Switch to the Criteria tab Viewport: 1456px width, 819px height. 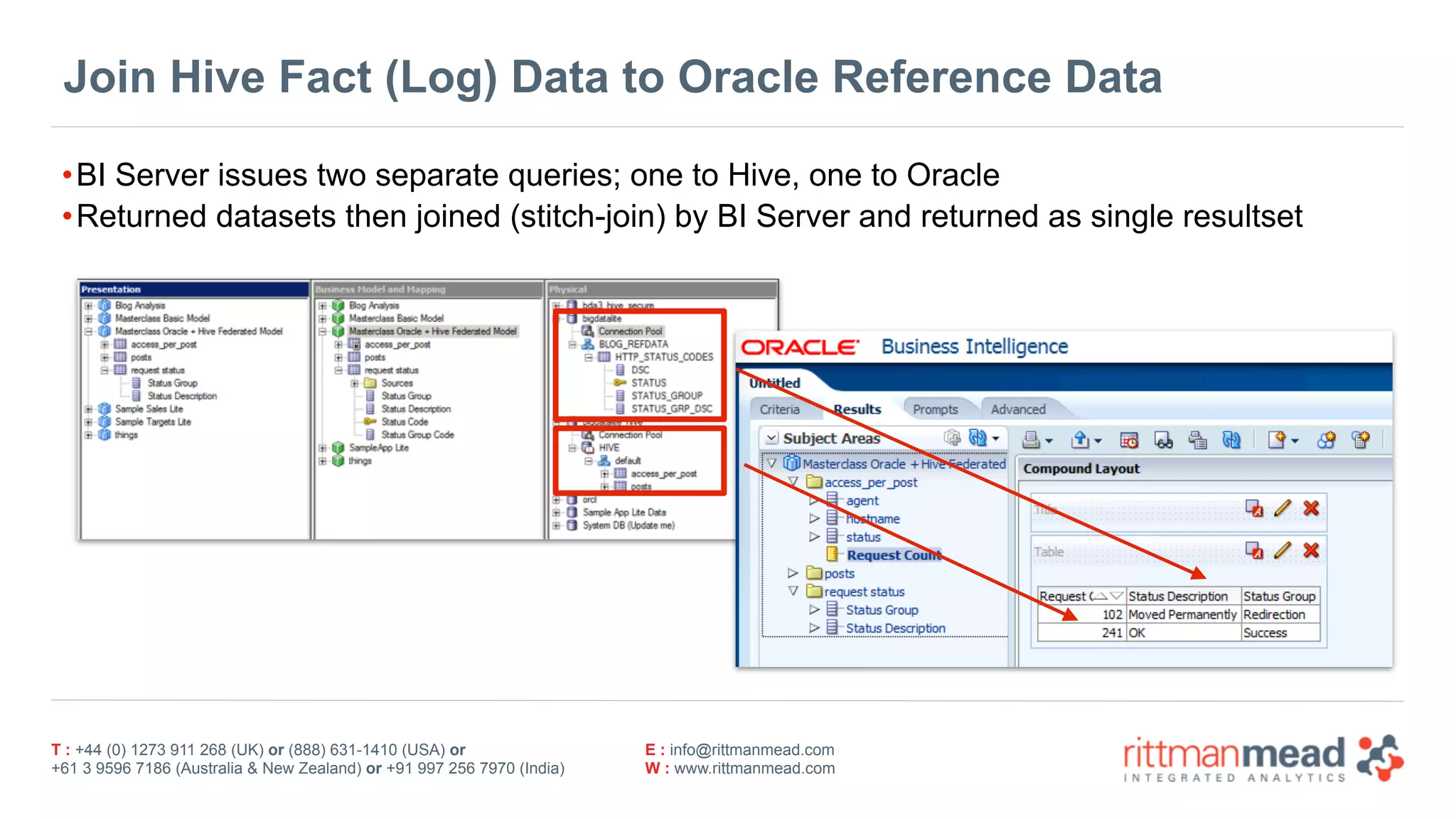click(779, 409)
